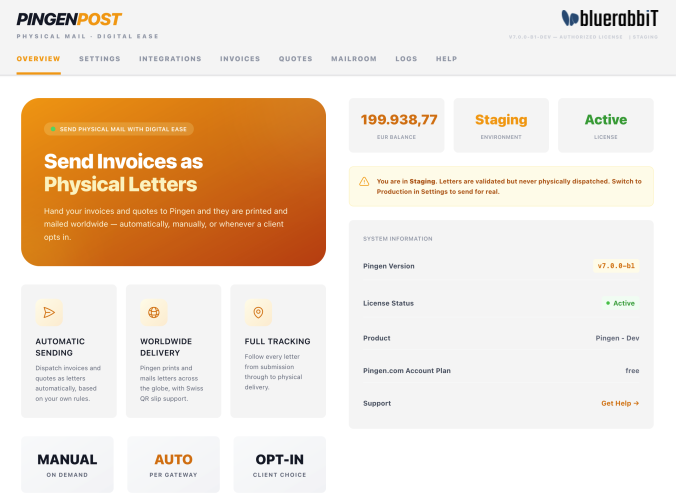This screenshot has height=502, width=676.
Task: Click the globe Worldwide Delivery icon
Action: coord(154,312)
